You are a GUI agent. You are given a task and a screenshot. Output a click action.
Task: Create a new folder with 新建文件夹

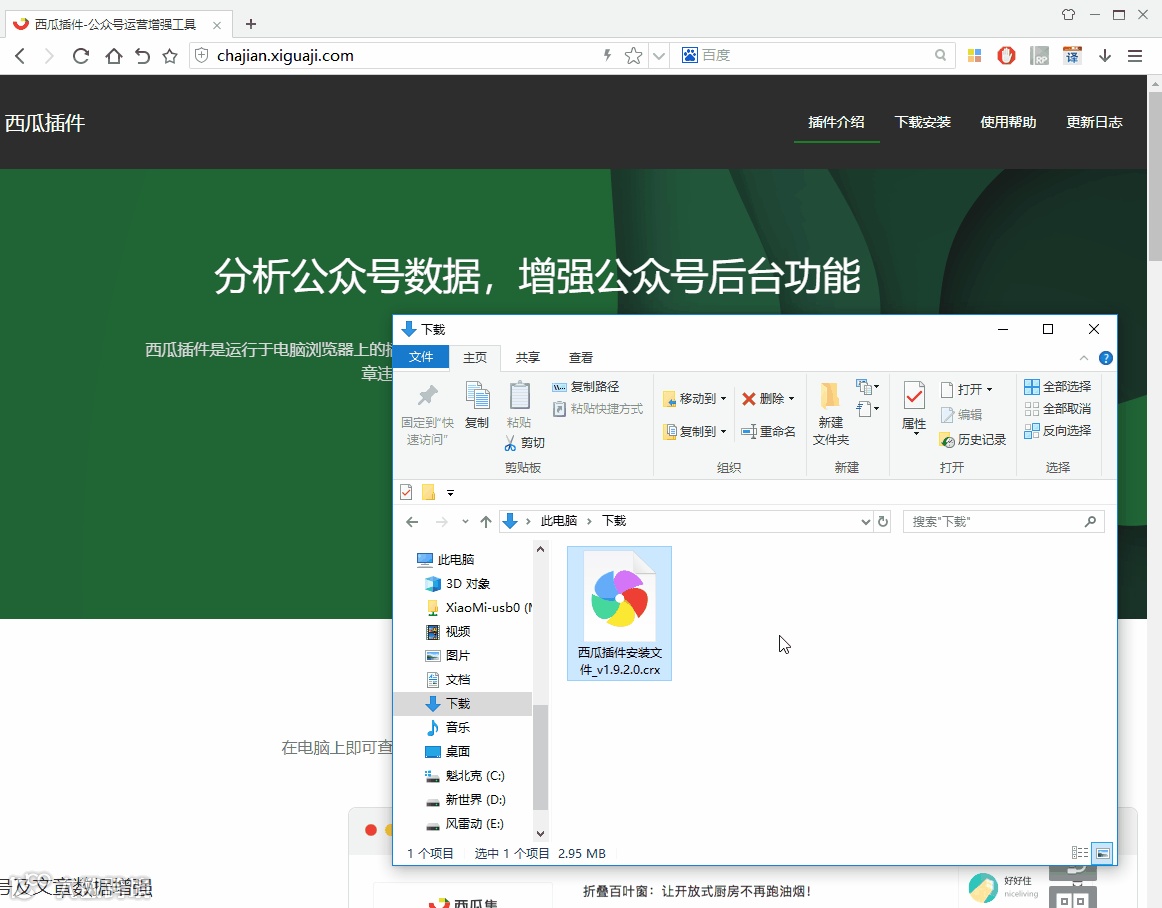(x=831, y=414)
